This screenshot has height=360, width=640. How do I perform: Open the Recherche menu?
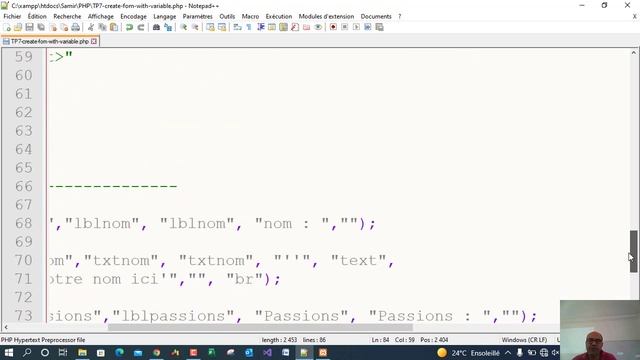[67, 16]
